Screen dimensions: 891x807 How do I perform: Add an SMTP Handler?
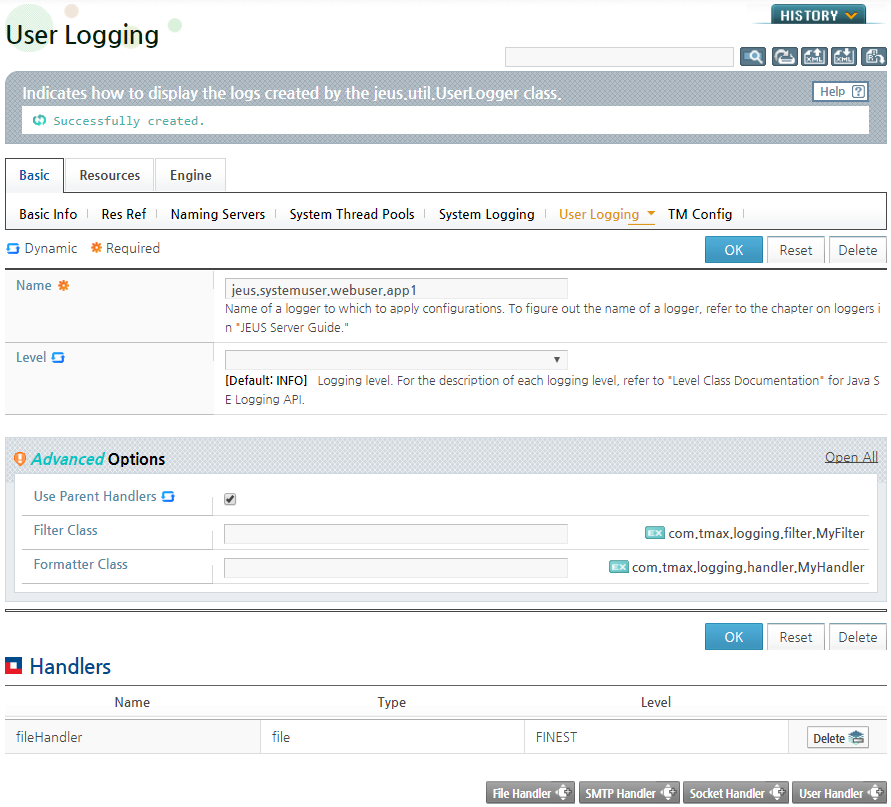[x=629, y=793]
